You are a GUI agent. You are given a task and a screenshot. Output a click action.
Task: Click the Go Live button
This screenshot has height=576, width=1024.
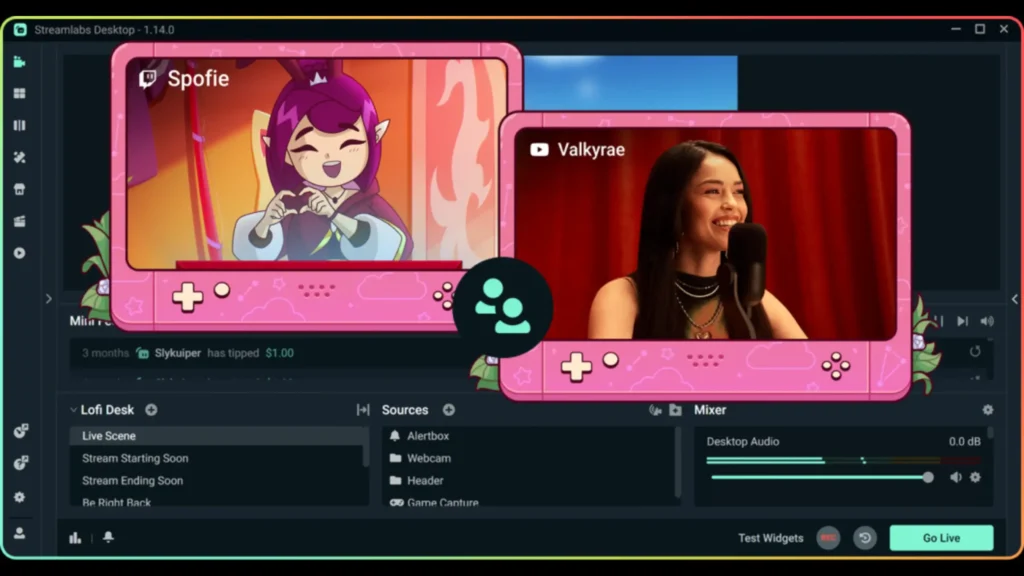click(941, 537)
